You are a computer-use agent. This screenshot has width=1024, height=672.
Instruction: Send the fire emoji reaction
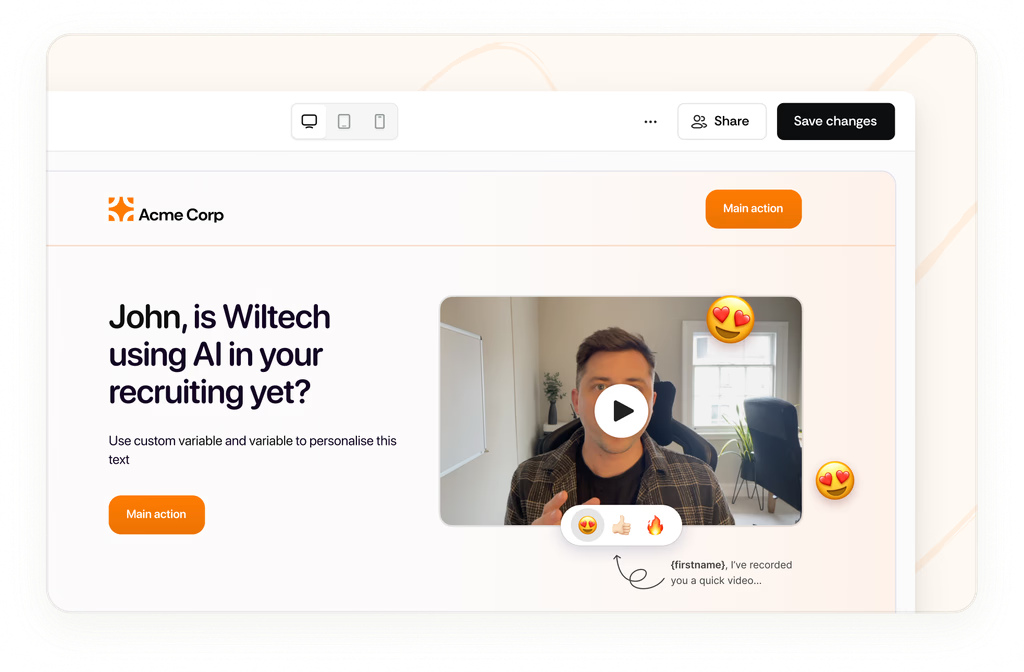[656, 524]
